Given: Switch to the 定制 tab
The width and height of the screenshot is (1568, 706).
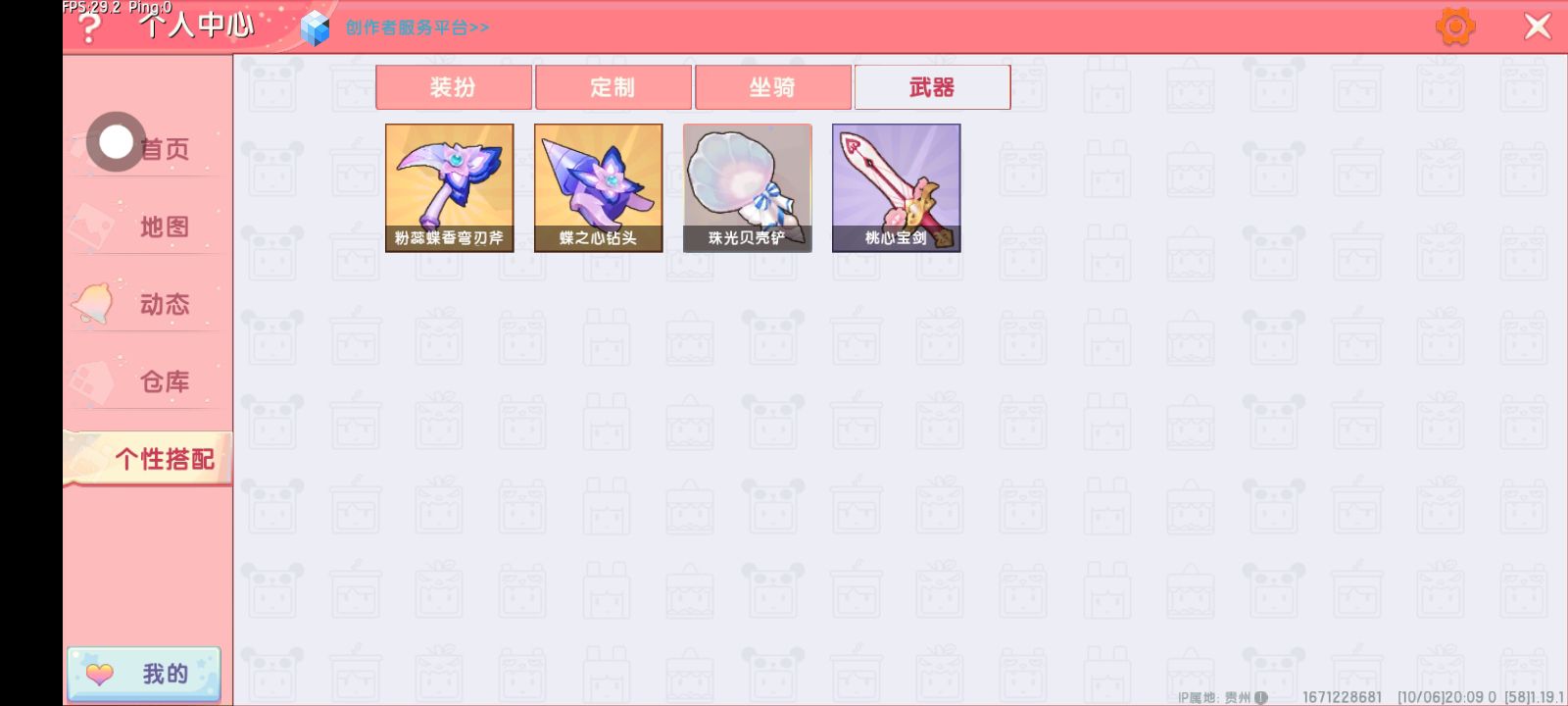Looking at the screenshot, I should tap(613, 87).
